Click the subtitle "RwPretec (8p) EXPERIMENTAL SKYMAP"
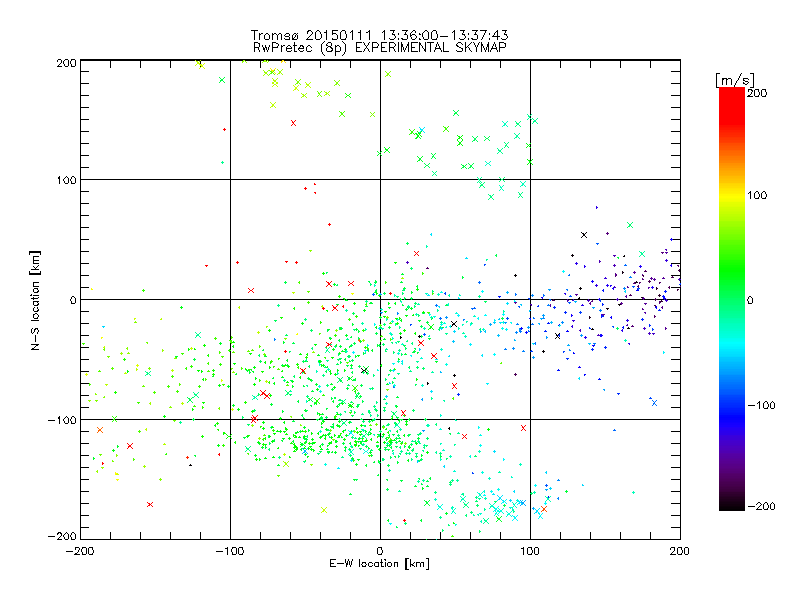800x600 pixels. (380, 47)
